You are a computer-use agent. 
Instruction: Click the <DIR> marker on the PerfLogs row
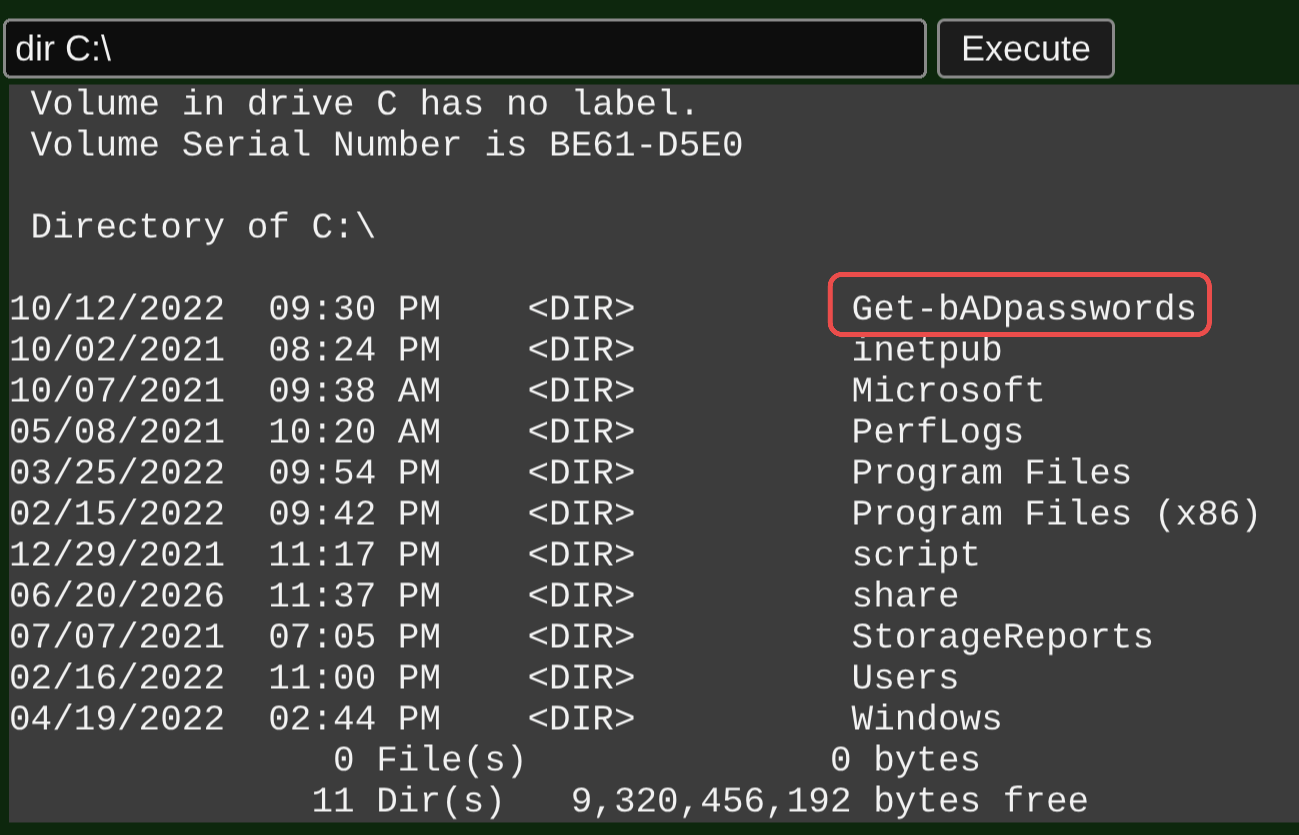tap(581, 431)
